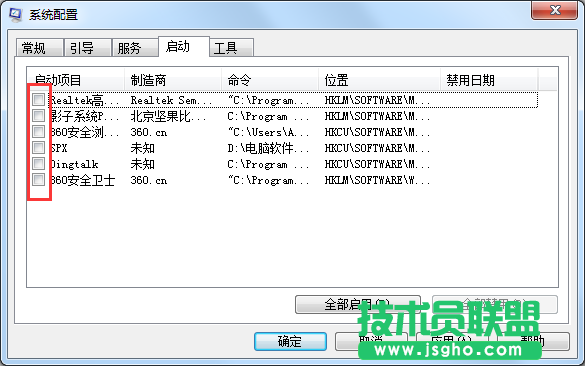This screenshot has height=366, width=585.
Task: Sort by the 禁用日期 column header
Action: click(x=489, y=80)
